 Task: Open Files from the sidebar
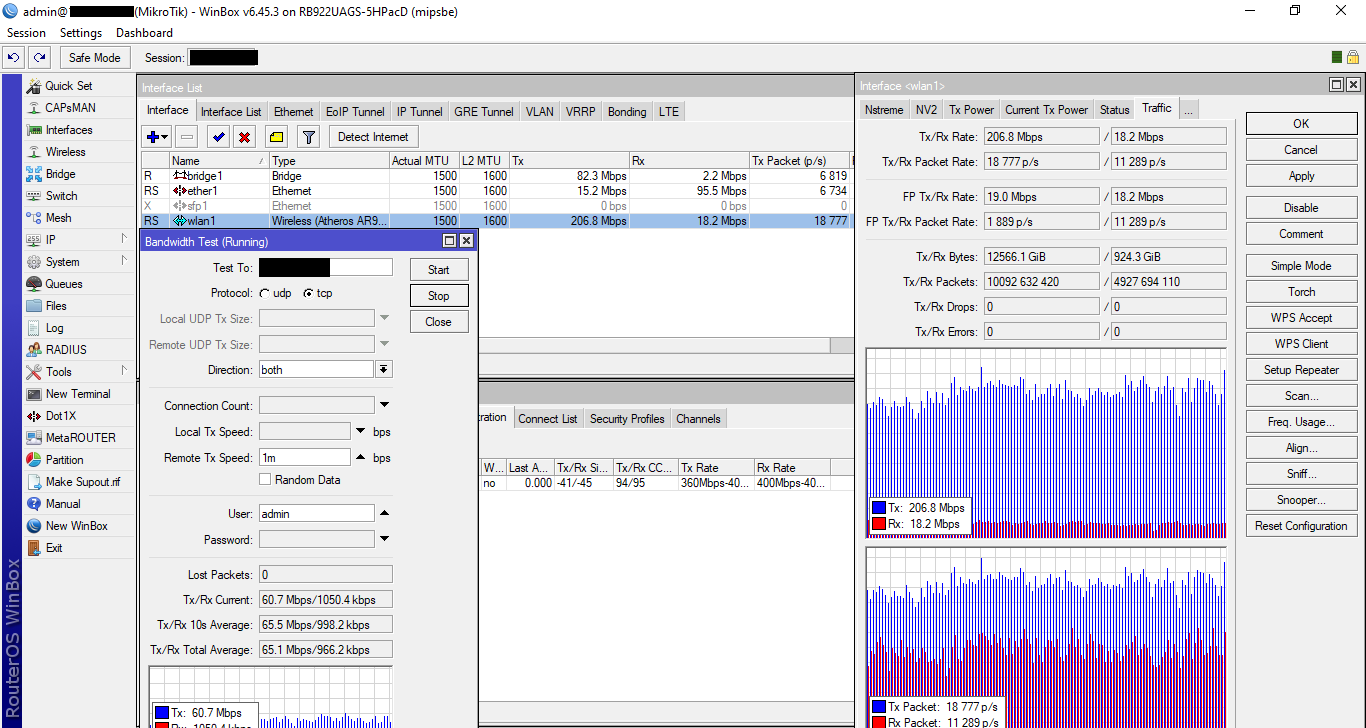click(56, 306)
